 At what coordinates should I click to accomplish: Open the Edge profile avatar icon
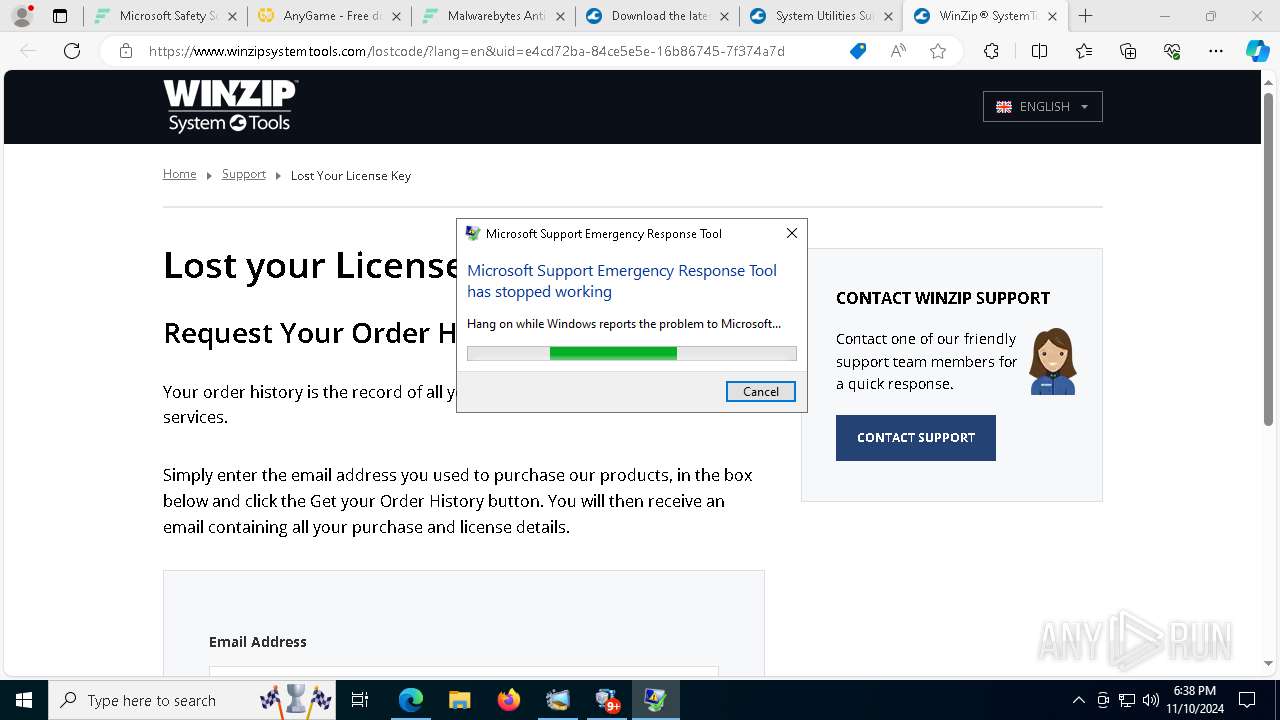pos(21,16)
